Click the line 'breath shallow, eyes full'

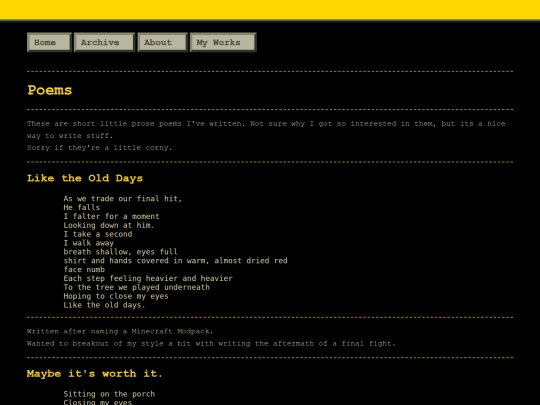coord(121,252)
